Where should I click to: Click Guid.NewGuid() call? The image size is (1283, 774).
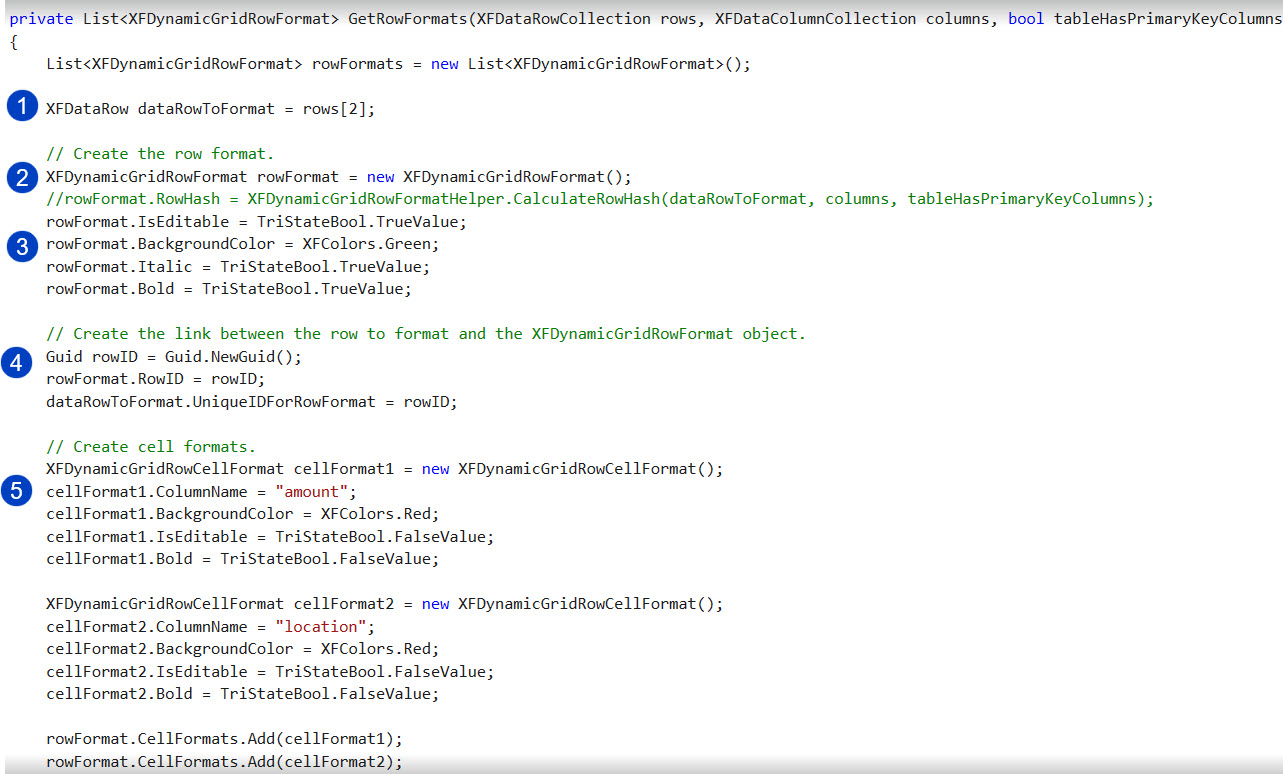click(233, 357)
